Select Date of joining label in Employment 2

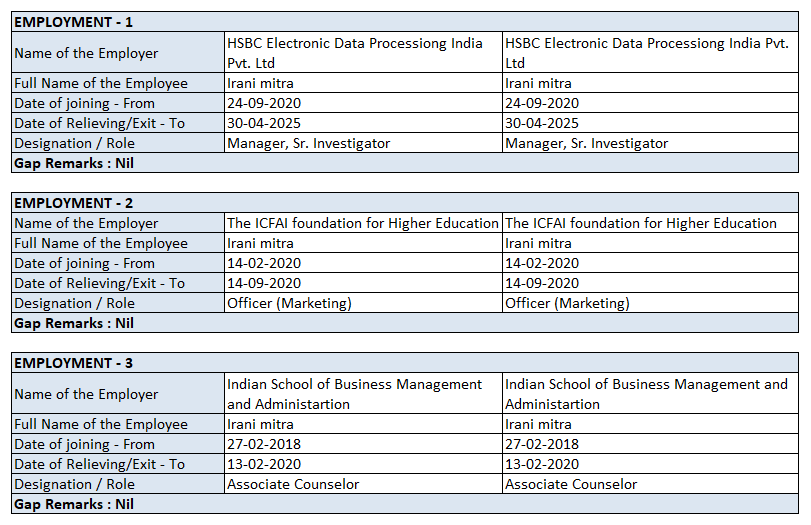(85, 264)
